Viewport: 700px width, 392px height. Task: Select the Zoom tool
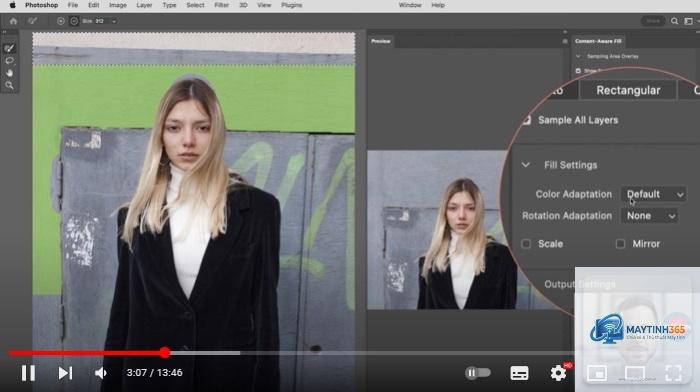pyautogui.click(x=9, y=85)
